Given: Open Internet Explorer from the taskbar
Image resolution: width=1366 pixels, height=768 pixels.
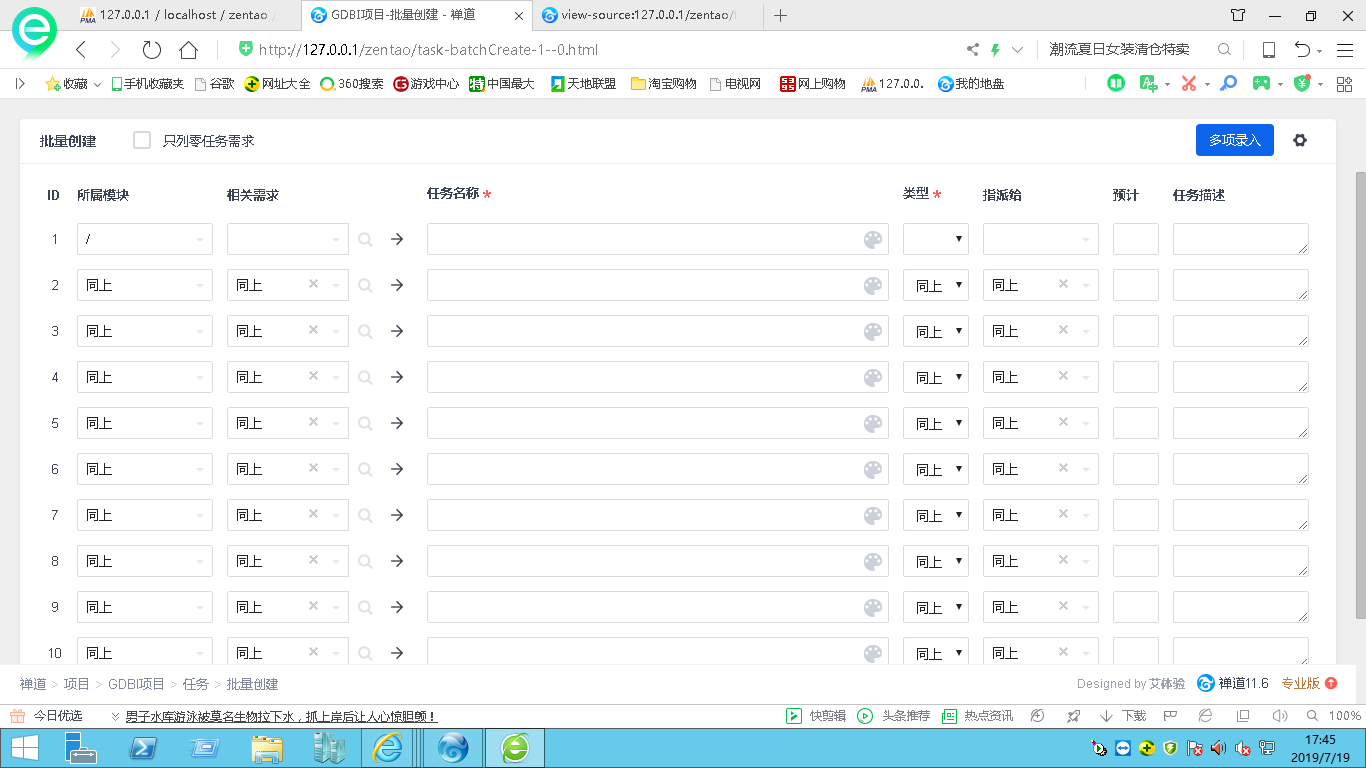Looking at the screenshot, I should tap(387, 747).
